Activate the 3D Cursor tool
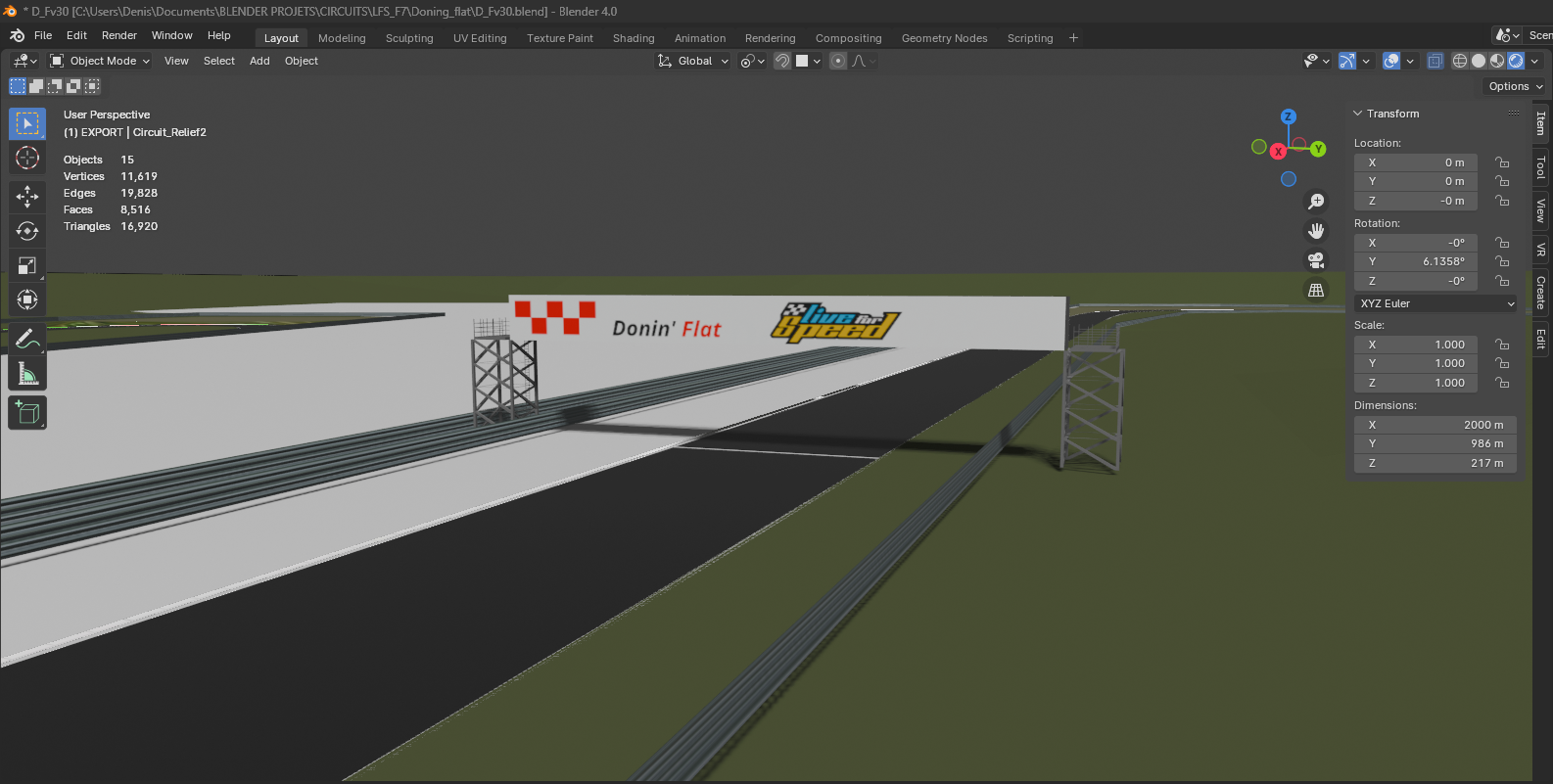The height and width of the screenshot is (784, 1553). click(x=27, y=158)
